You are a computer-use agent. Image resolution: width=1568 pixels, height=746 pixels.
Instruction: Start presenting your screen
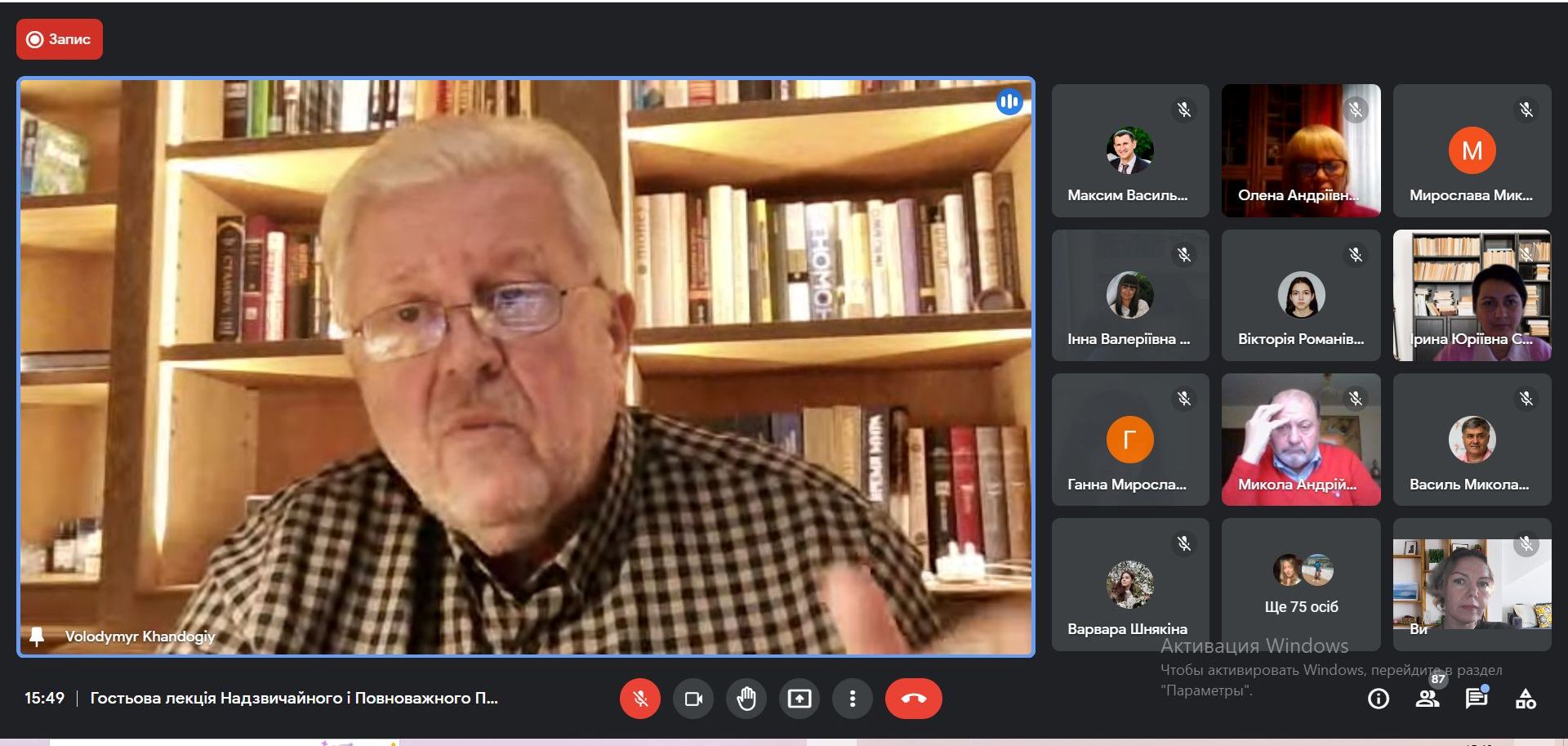800,699
